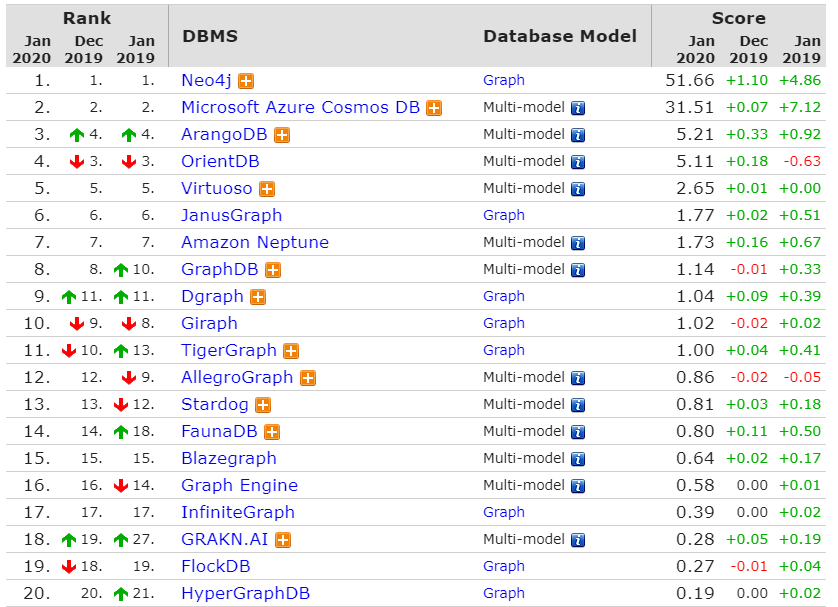Click the plus icon beside Microsoft Azure Cosmos DB
The width and height of the screenshot is (838, 607).
pos(434,108)
